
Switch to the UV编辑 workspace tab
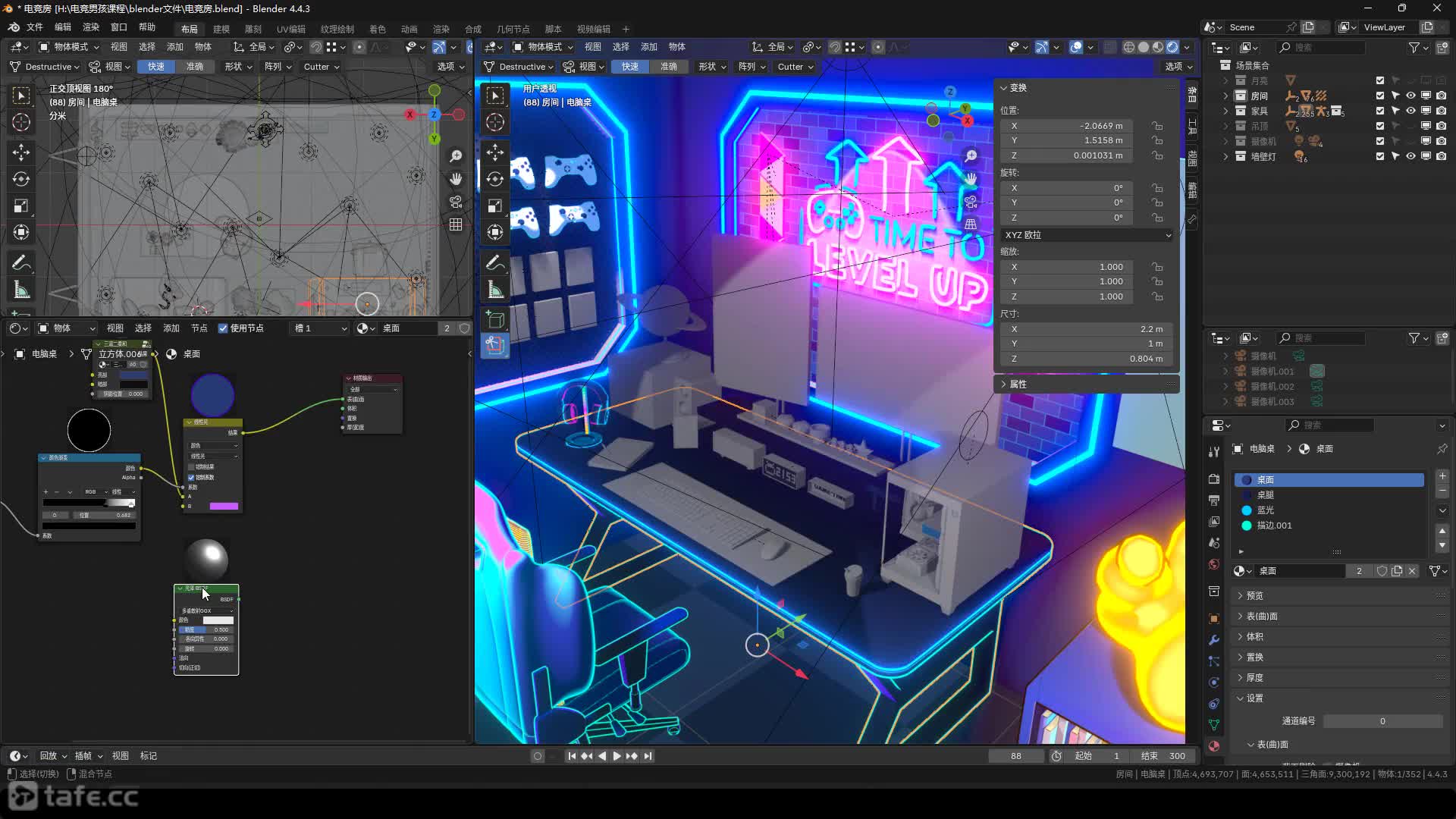[x=290, y=29]
